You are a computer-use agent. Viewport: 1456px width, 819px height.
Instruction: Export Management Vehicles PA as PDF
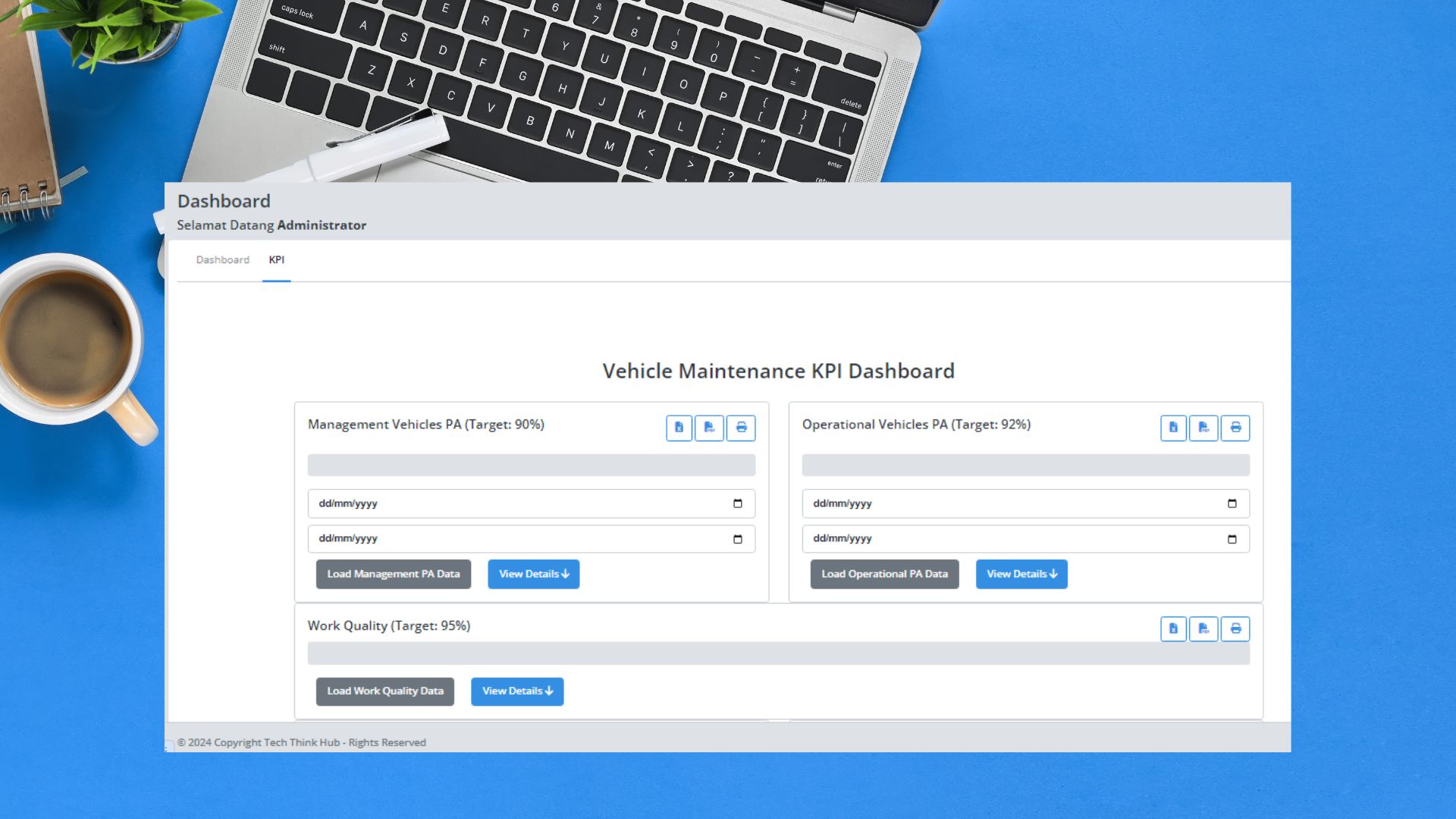pyautogui.click(x=709, y=428)
